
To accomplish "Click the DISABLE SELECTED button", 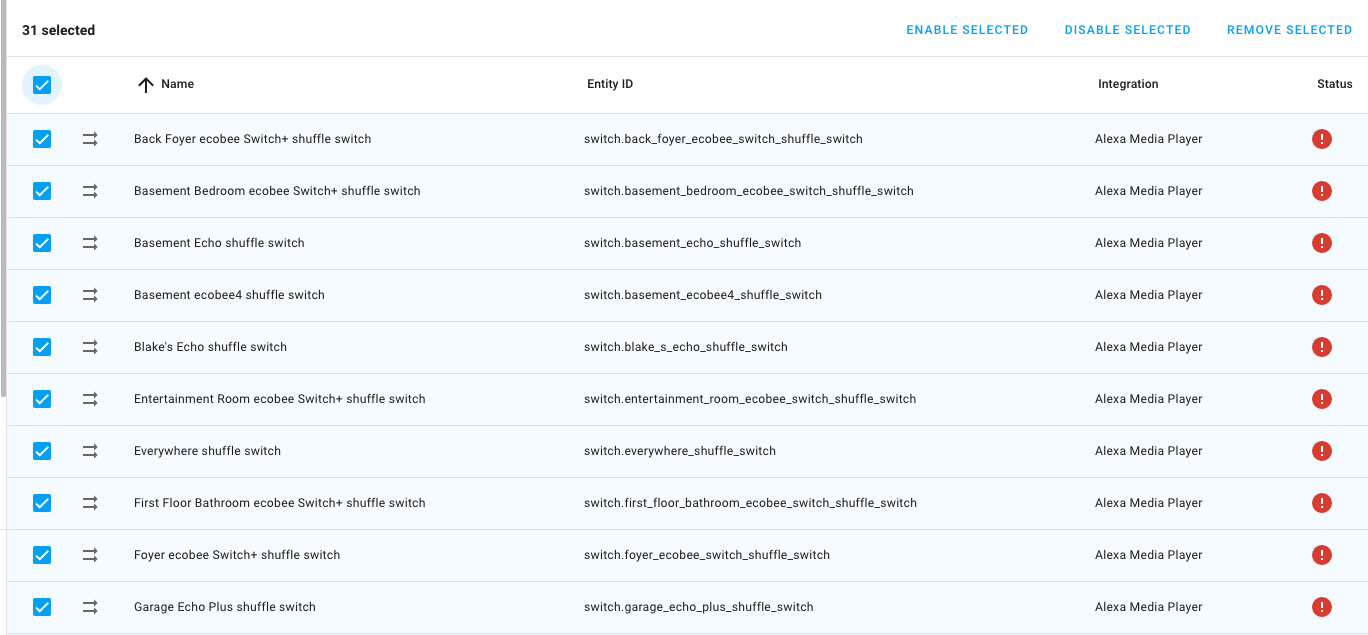I will pos(1127,29).
